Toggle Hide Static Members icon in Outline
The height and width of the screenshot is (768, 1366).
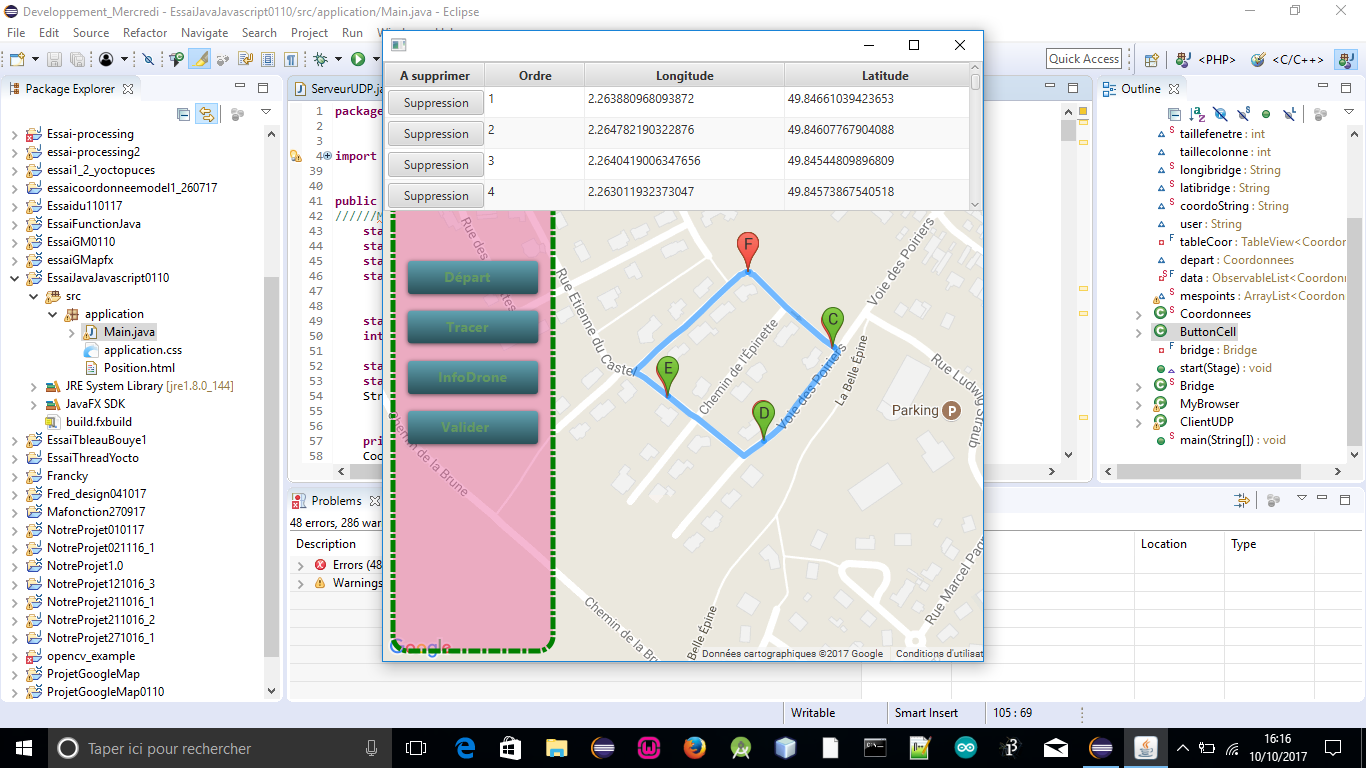(1243, 114)
